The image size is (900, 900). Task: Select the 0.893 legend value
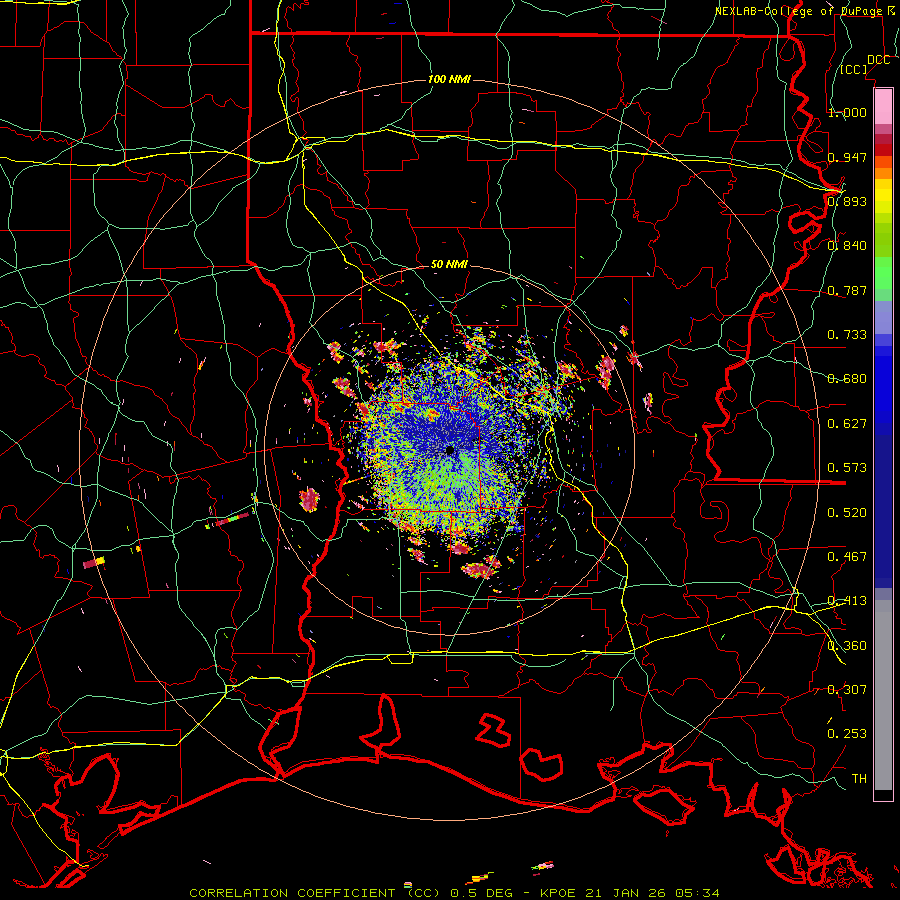(847, 201)
